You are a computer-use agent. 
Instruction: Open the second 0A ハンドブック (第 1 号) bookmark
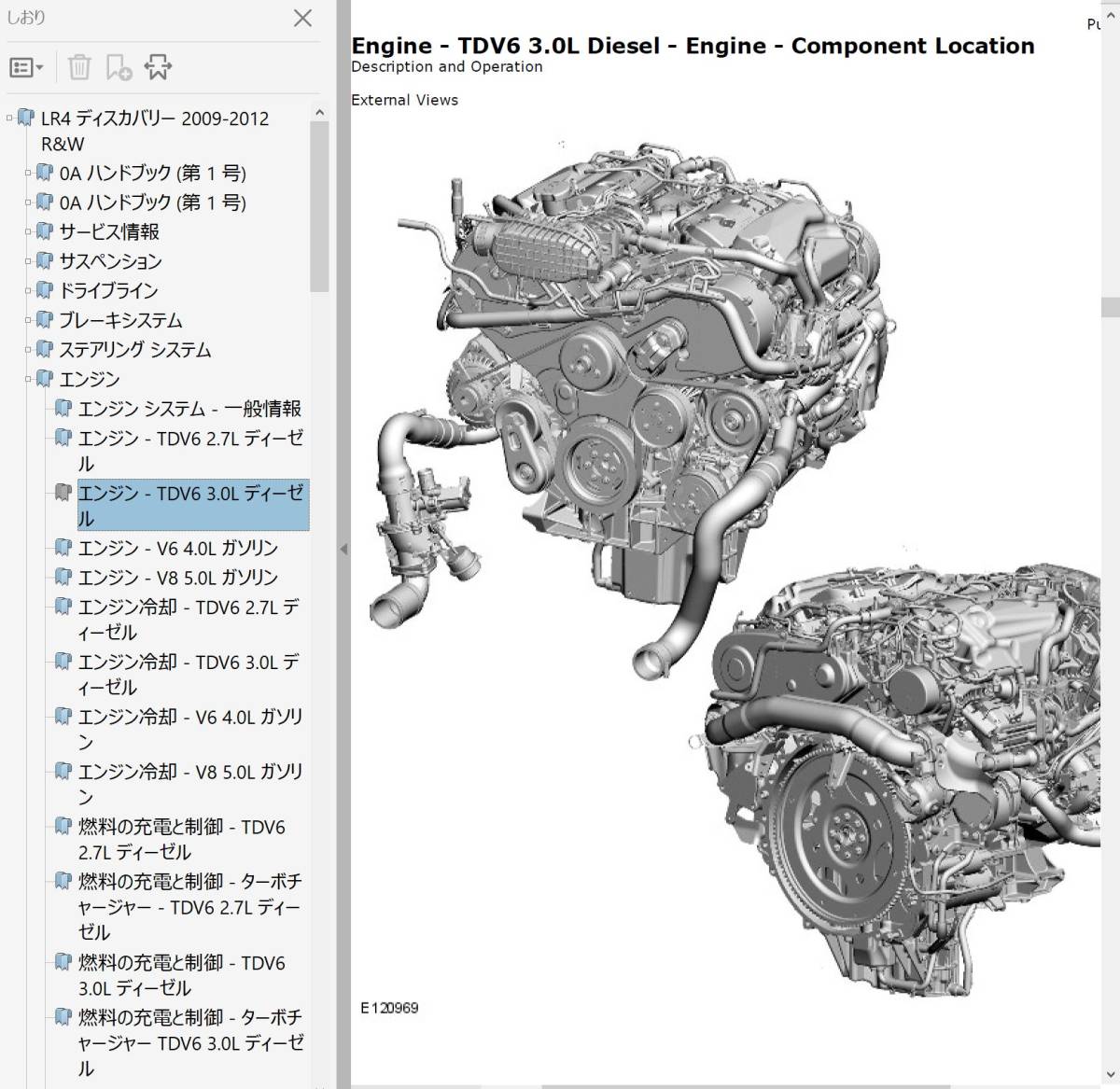click(153, 202)
